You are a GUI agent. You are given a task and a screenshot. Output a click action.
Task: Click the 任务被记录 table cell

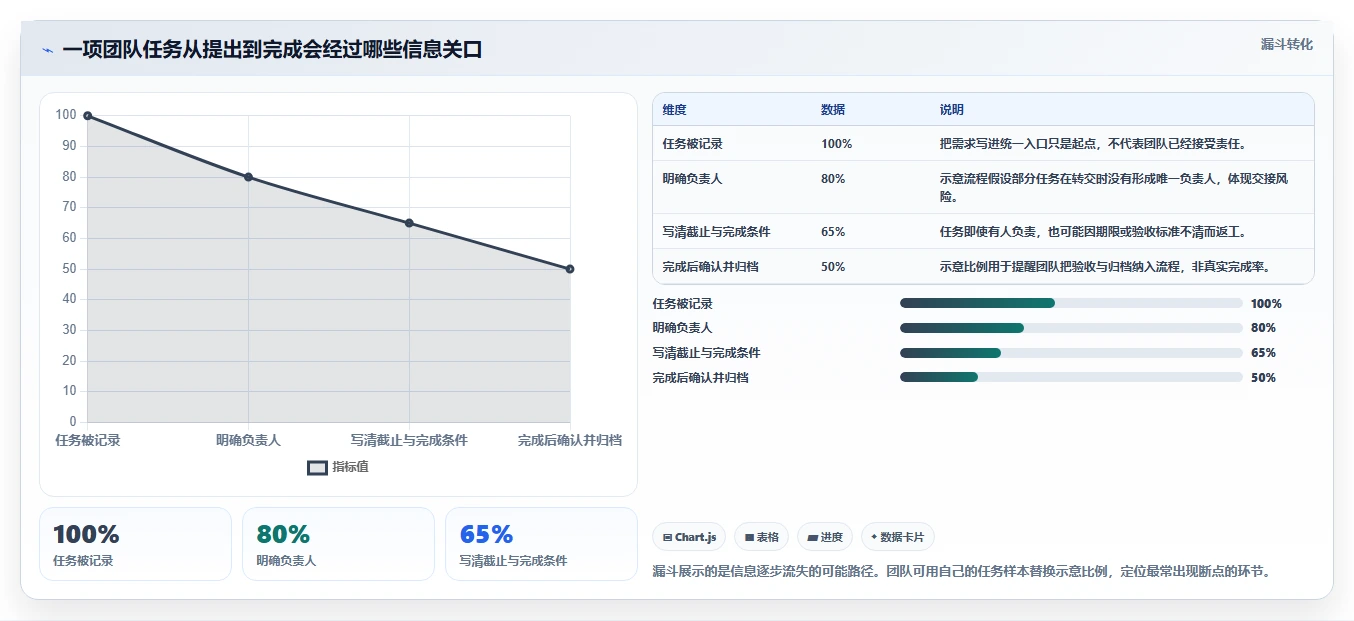tap(692, 144)
